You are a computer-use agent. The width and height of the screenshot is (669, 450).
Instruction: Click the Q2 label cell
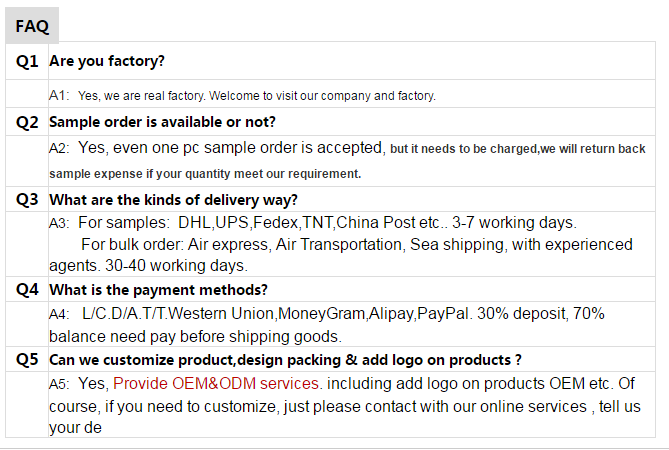click(27, 122)
